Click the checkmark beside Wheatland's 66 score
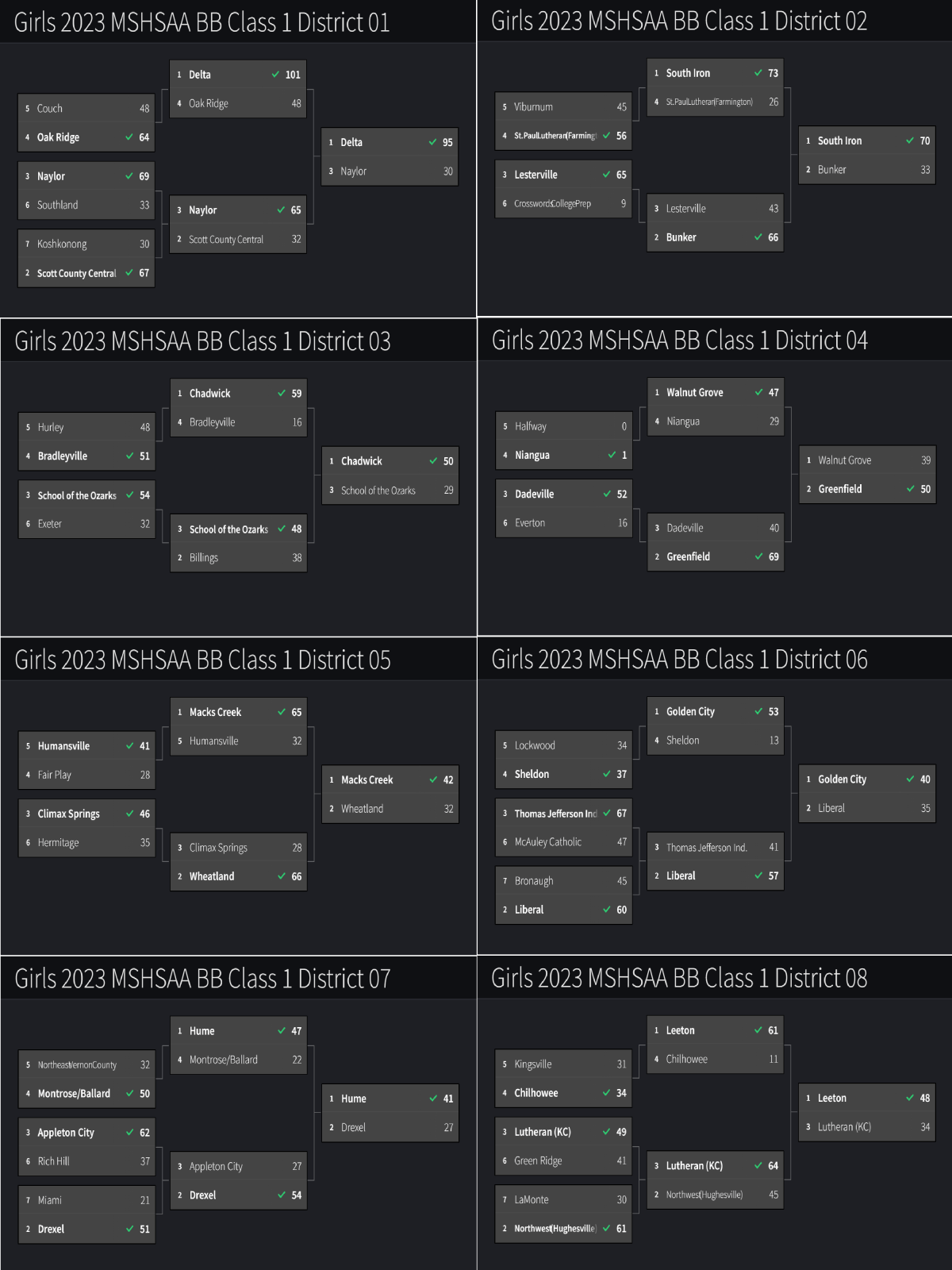952x1270 pixels. coord(282,876)
